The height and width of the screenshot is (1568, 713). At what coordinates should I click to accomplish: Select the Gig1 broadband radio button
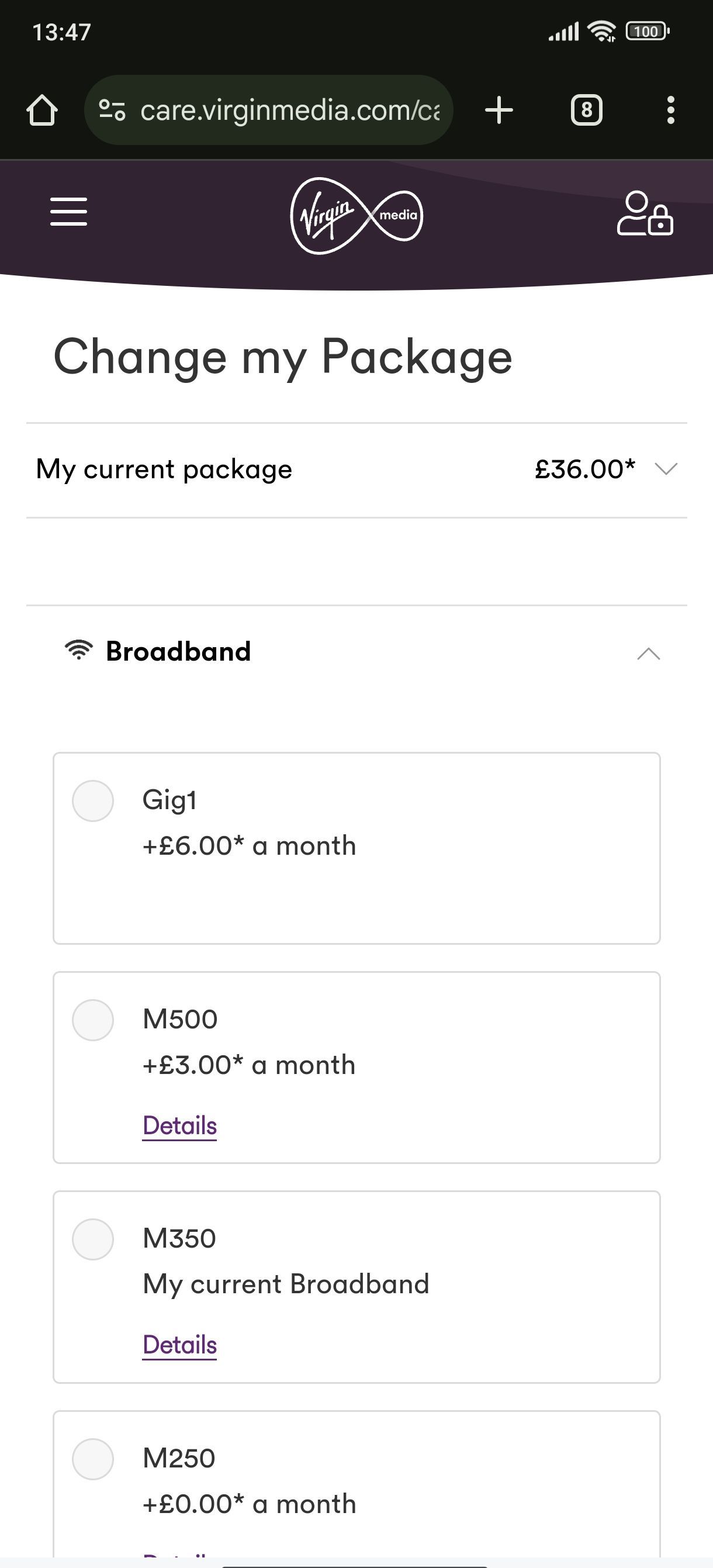pyautogui.click(x=92, y=801)
